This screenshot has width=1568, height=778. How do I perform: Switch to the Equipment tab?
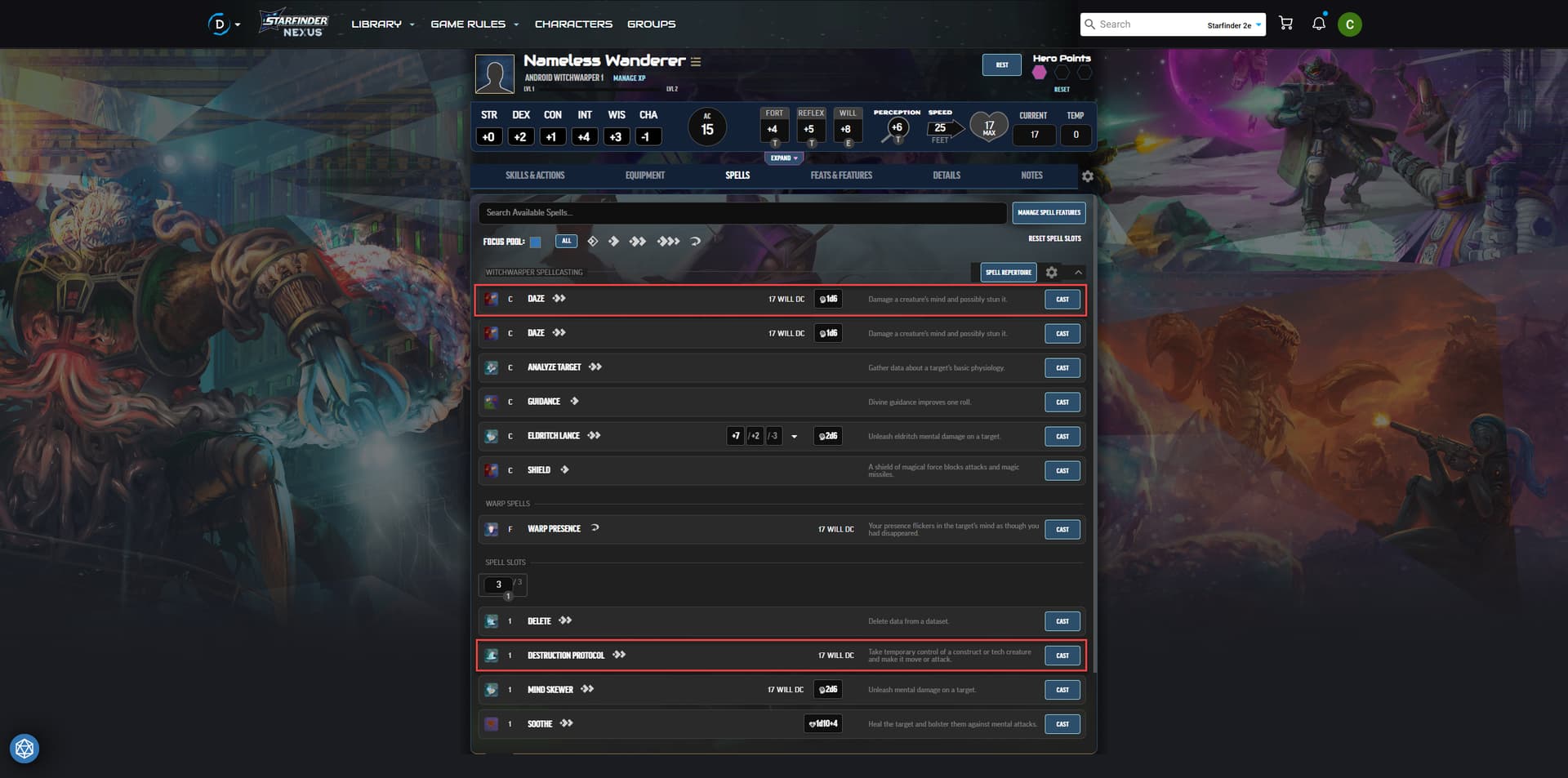[x=644, y=176]
